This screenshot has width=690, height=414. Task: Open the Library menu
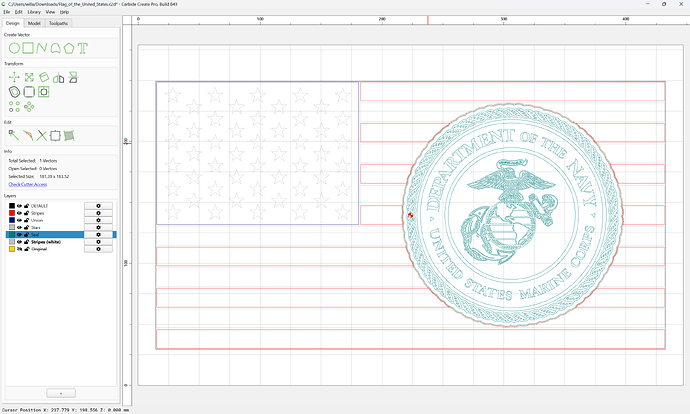click(x=34, y=12)
